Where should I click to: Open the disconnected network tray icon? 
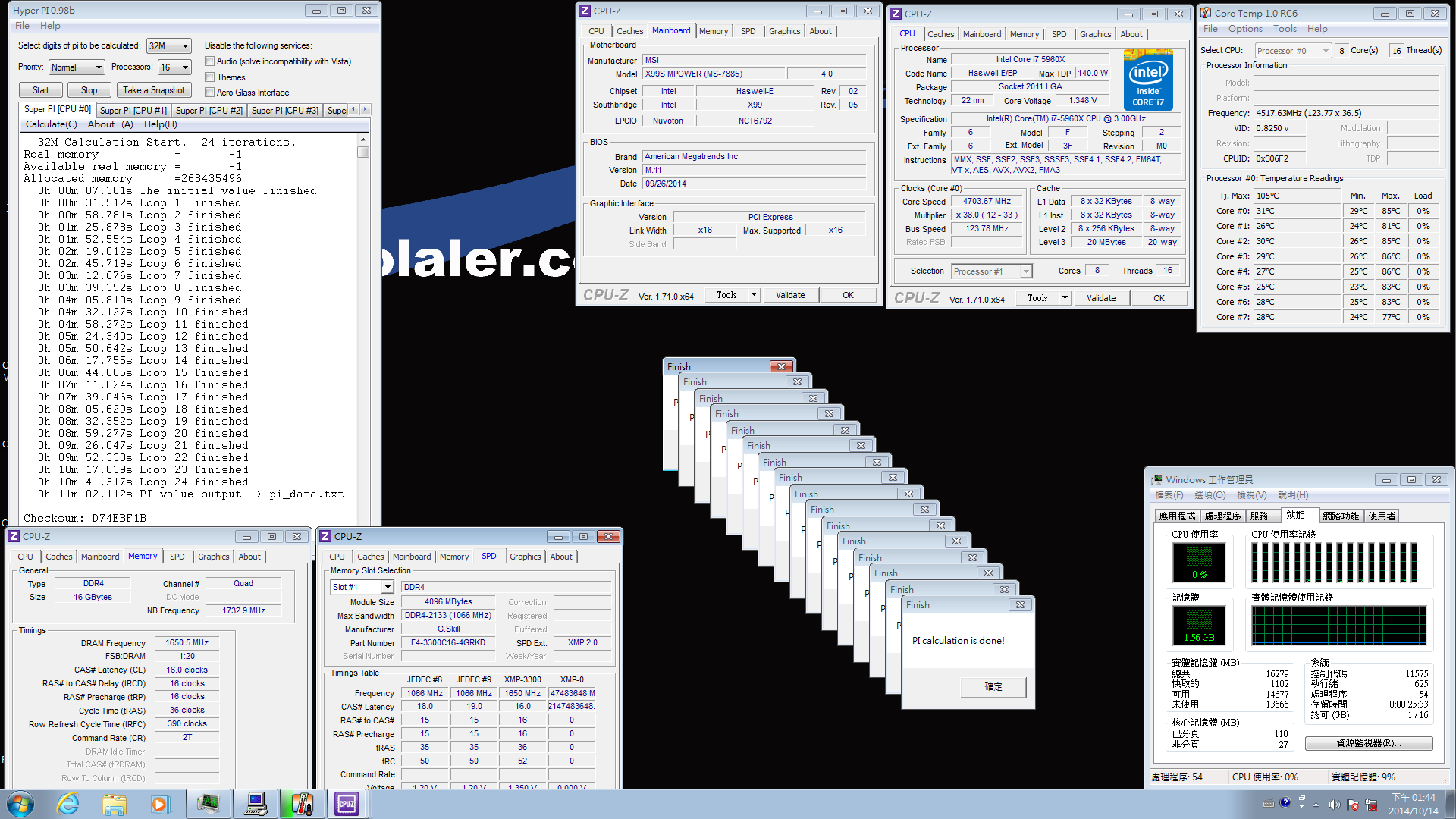[1371, 805]
